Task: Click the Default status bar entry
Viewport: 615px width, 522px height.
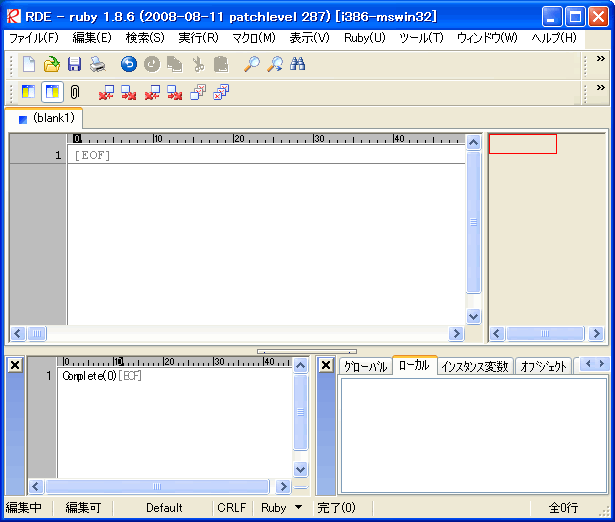Action: (x=164, y=507)
